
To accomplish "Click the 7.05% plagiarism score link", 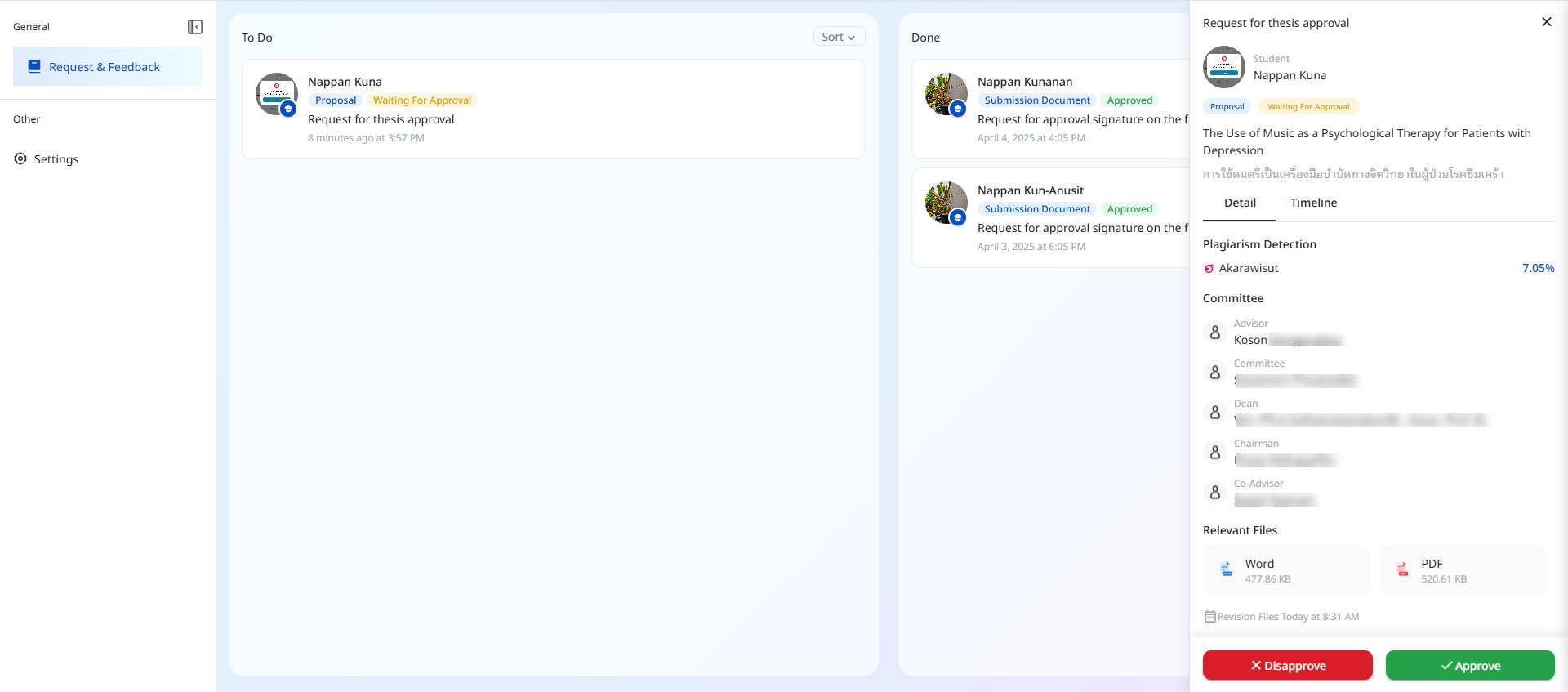I will [1538, 268].
